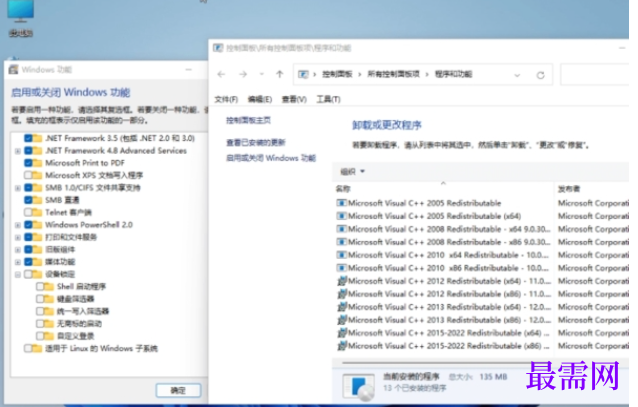Open the 组织 dropdown
Viewport: 638px width, 407px height.
(352, 172)
